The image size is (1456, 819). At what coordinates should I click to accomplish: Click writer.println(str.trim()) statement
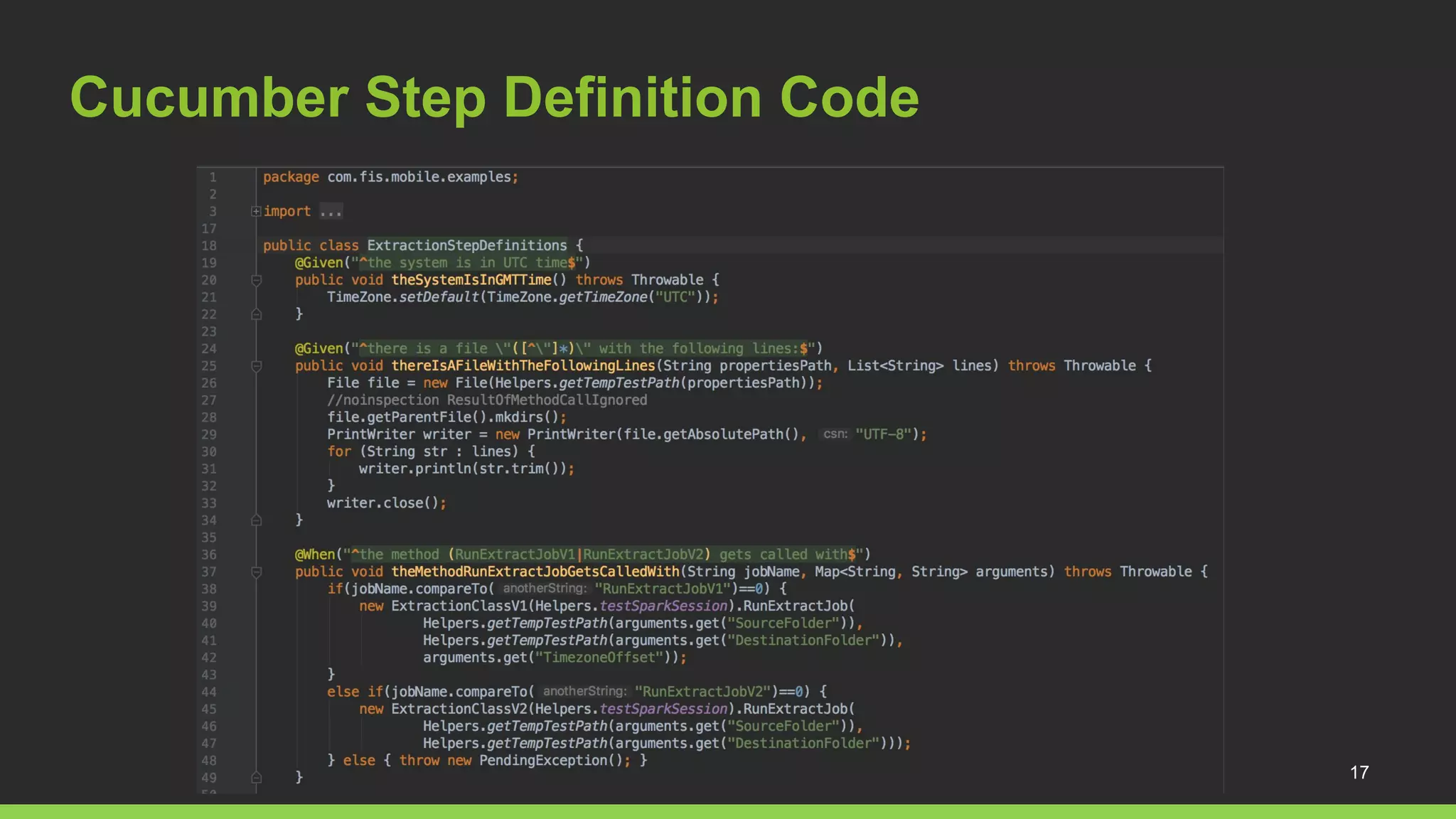(466, 469)
